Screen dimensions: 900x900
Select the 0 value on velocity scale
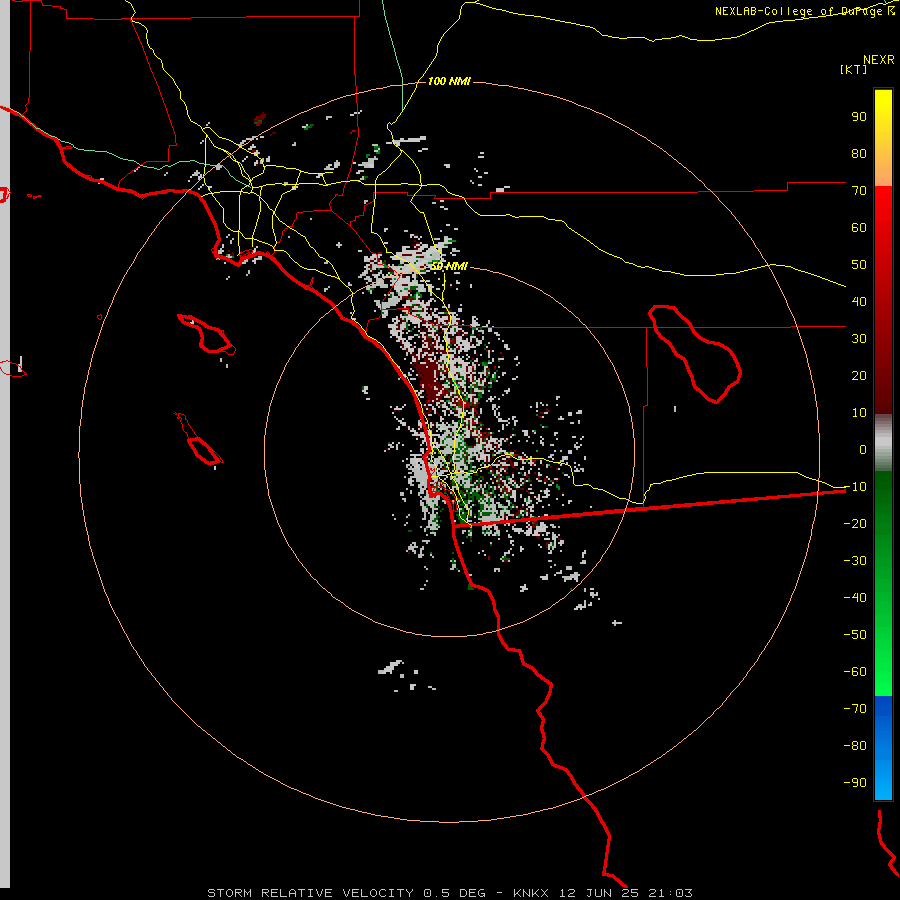tap(863, 450)
